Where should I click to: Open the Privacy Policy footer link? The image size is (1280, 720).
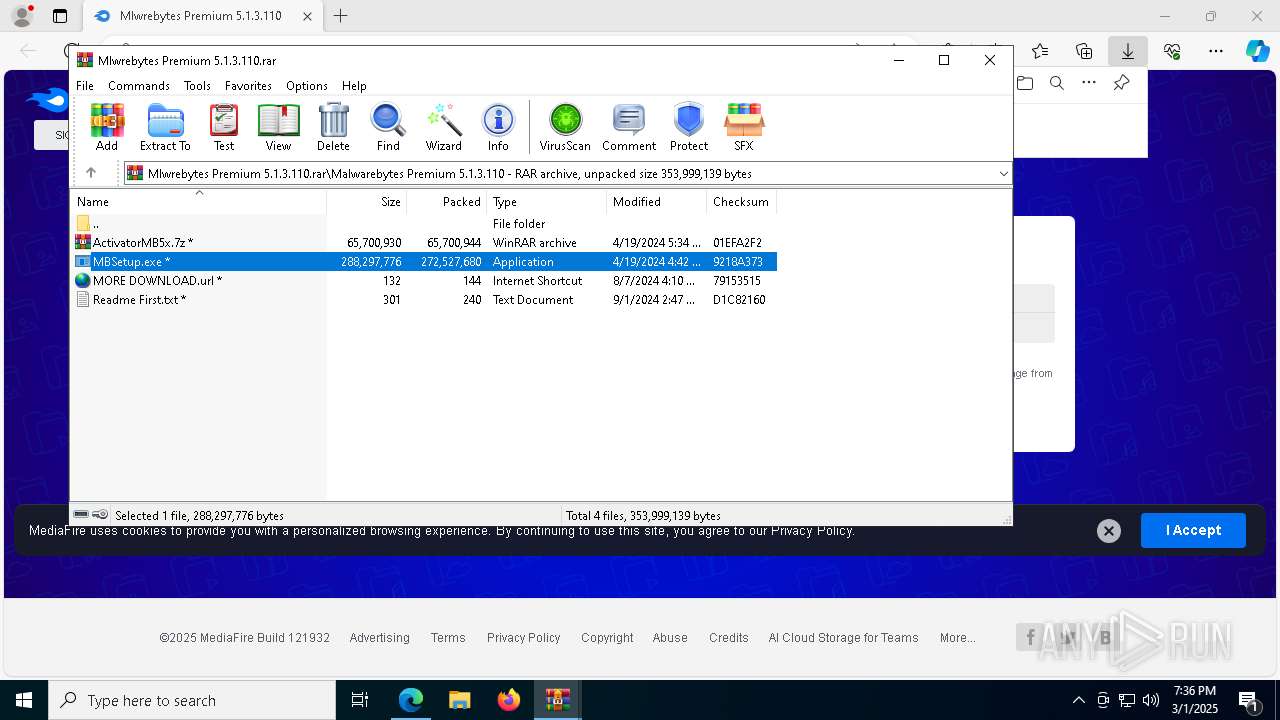[x=523, y=638]
